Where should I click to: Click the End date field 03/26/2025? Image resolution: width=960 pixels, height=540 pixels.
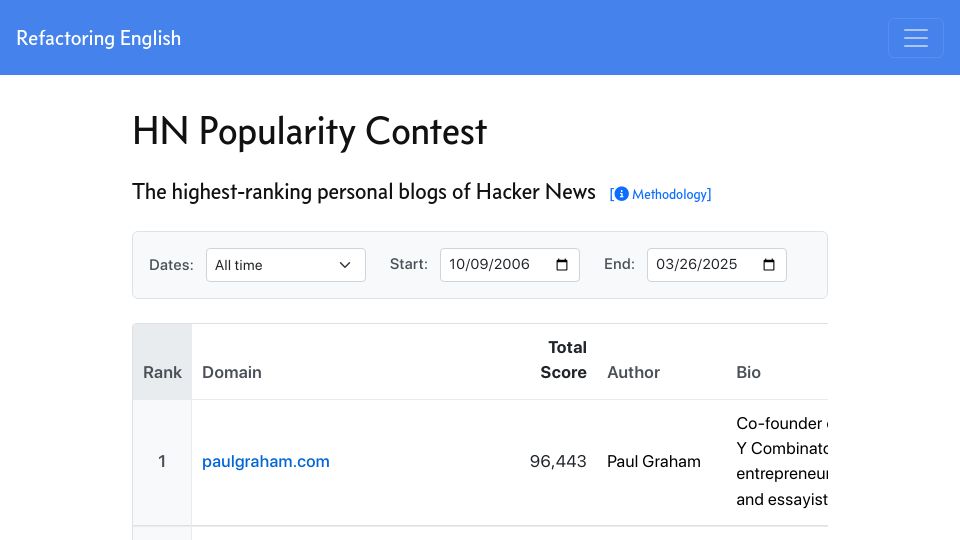click(716, 264)
